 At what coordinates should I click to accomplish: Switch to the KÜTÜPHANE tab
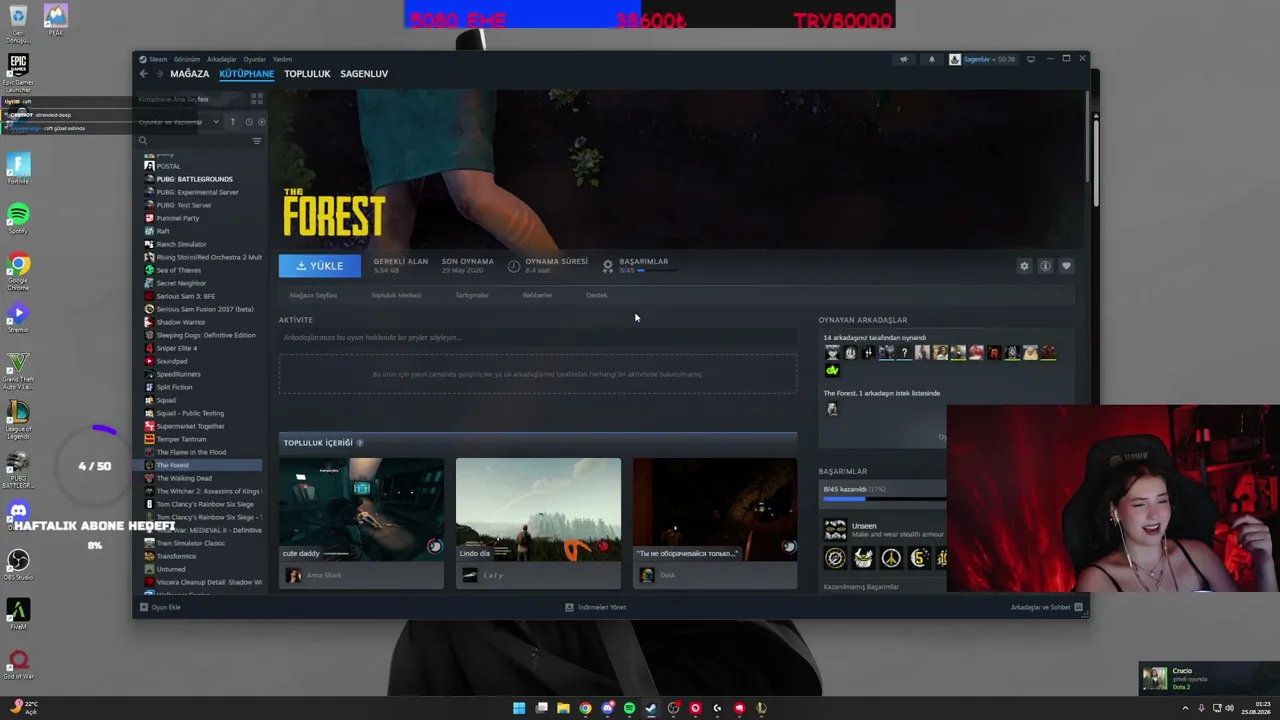[246, 74]
